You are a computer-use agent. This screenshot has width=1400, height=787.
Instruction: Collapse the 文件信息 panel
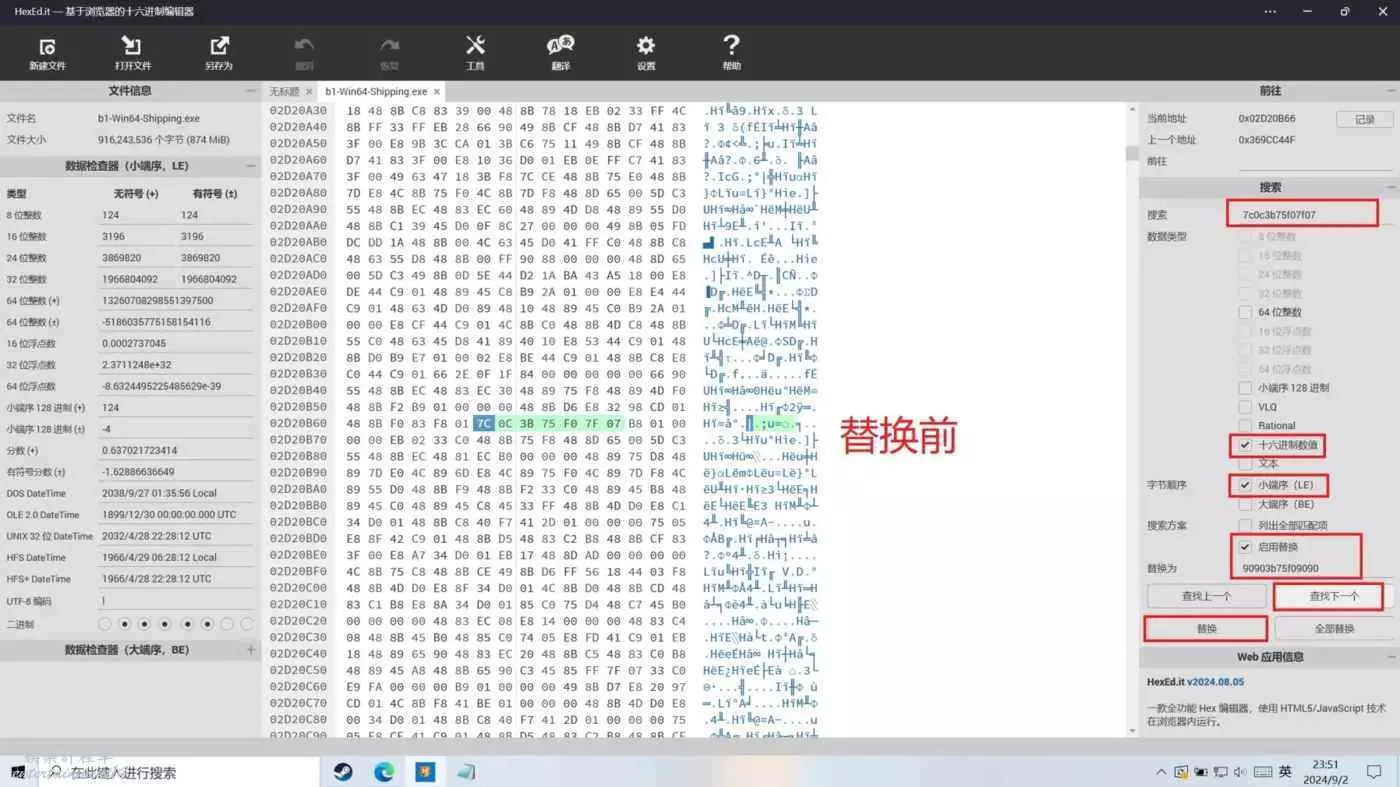tap(251, 91)
